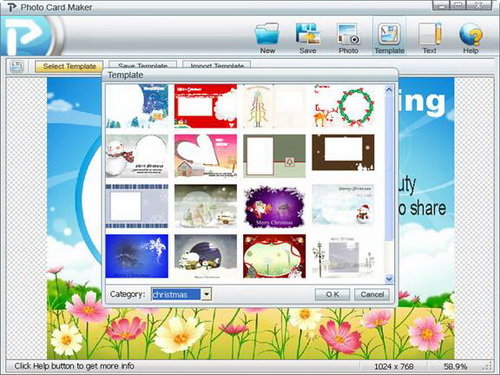Open the Save Template tab
The height and width of the screenshot is (375, 500).
[143, 66]
